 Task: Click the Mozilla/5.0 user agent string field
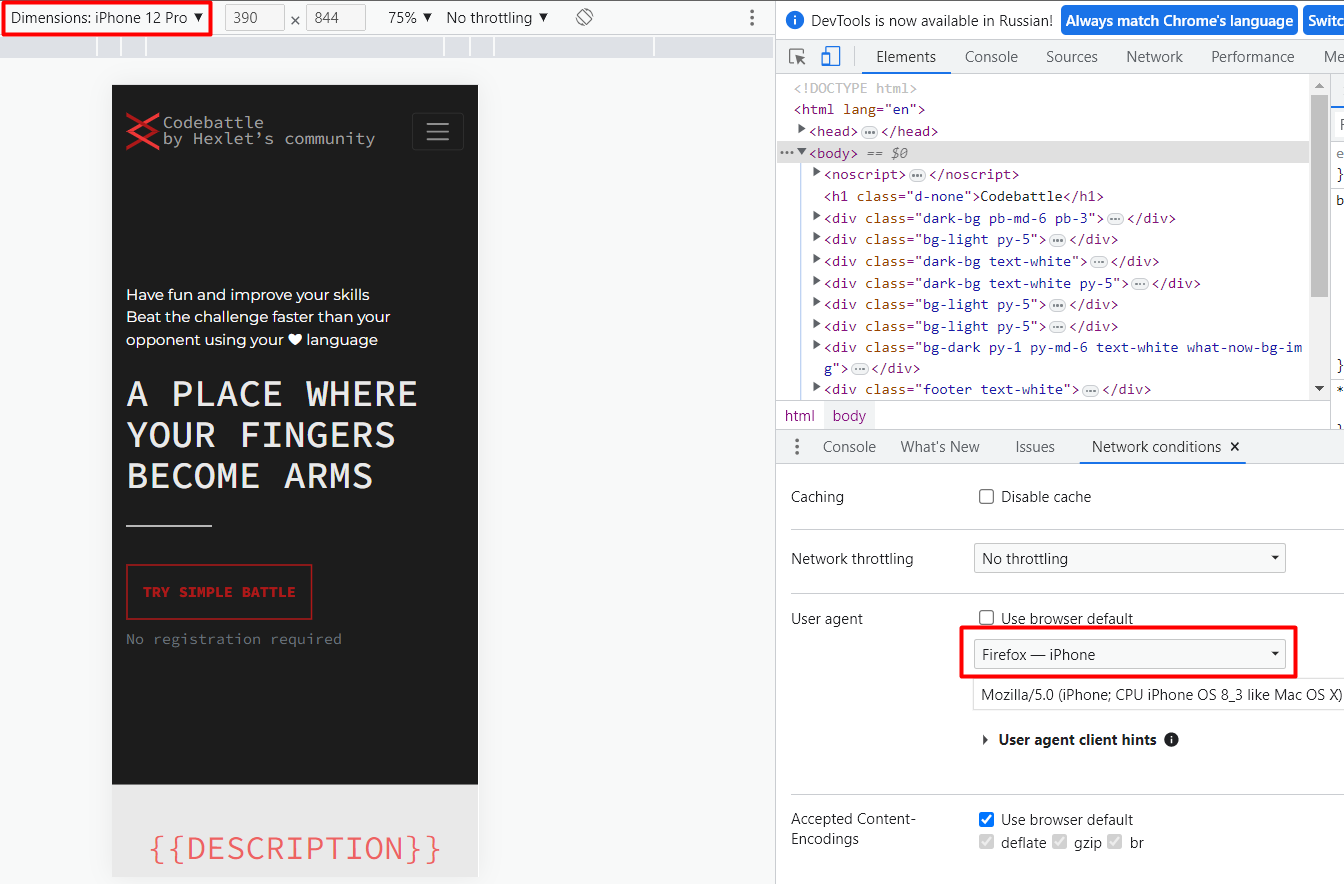click(x=1158, y=695)
